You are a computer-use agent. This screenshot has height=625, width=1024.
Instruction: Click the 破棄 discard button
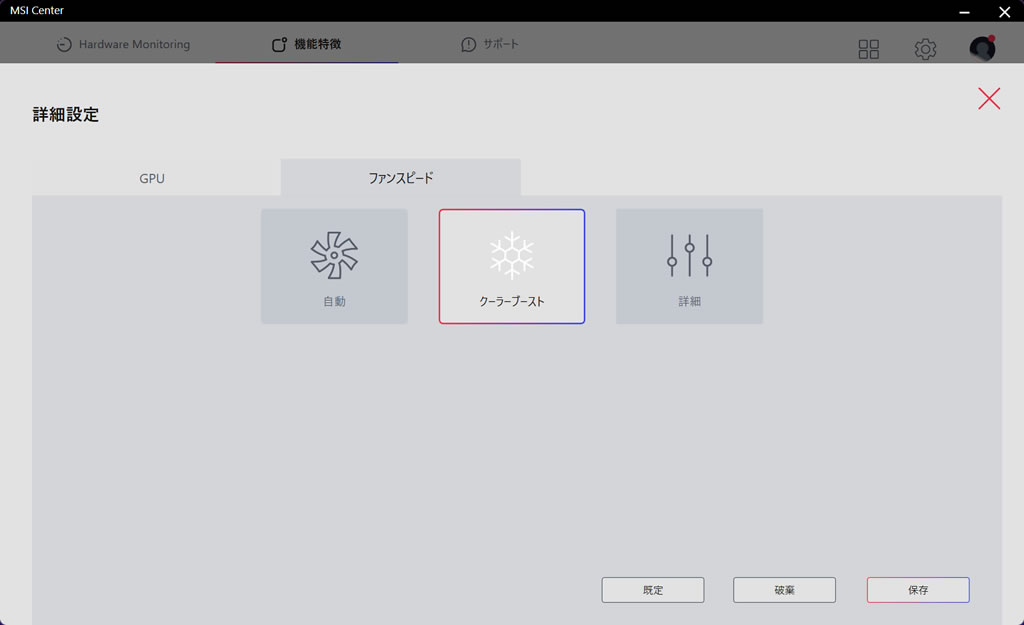[x=784, y=590]
